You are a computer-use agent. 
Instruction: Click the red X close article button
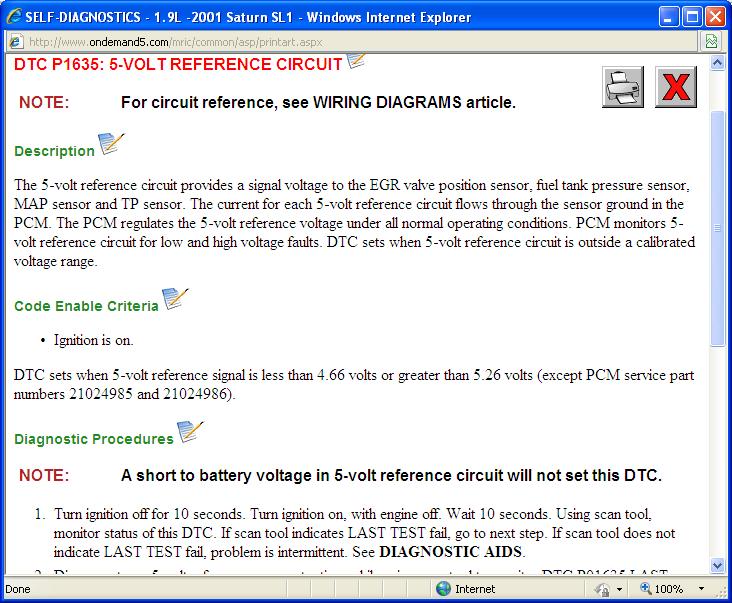[676, 87]
